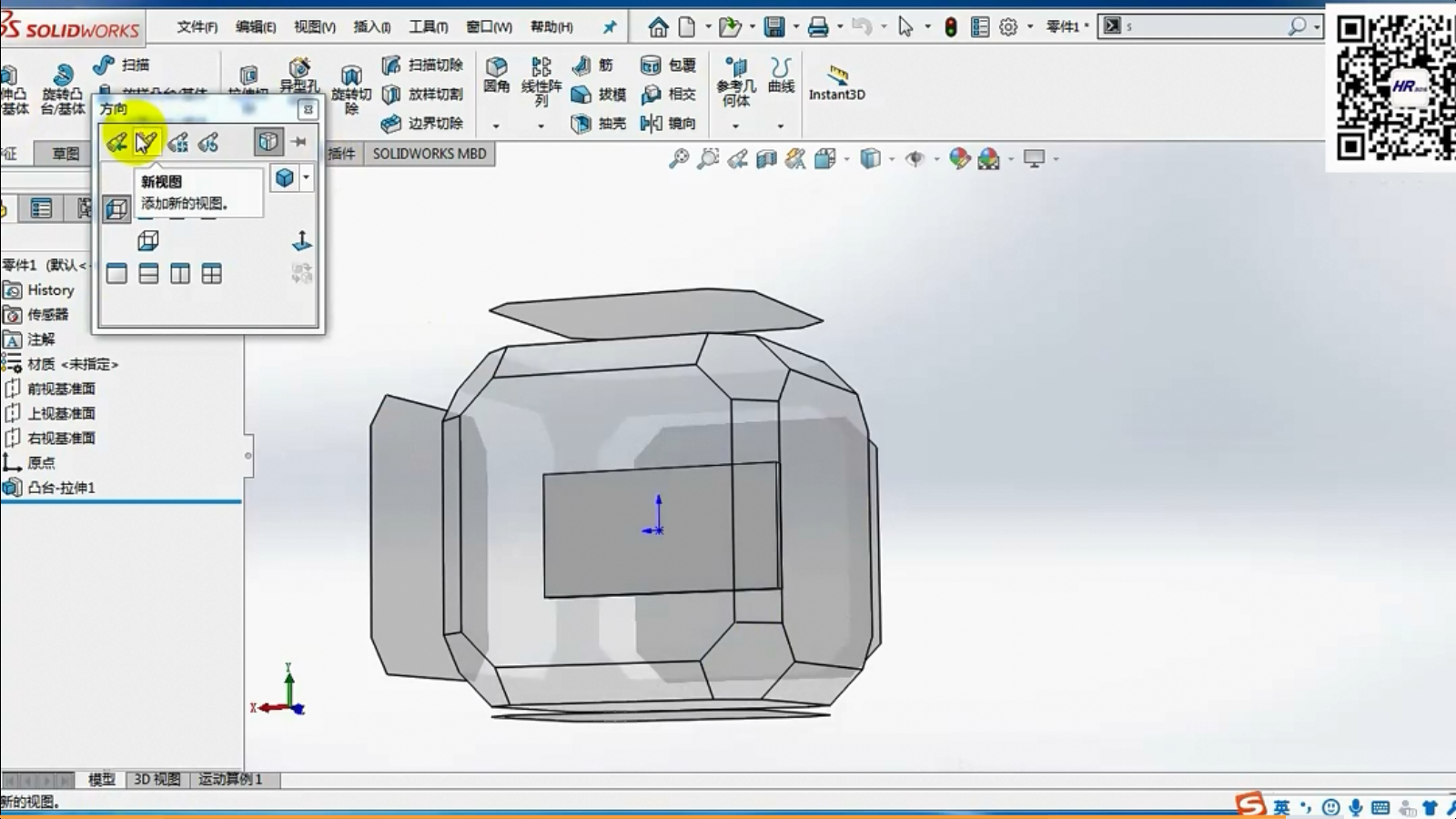Viewport: 1456px width, 819px height.
Task: Switch to the SOLIDWORKS MBD tab
Action: [429, 154]
